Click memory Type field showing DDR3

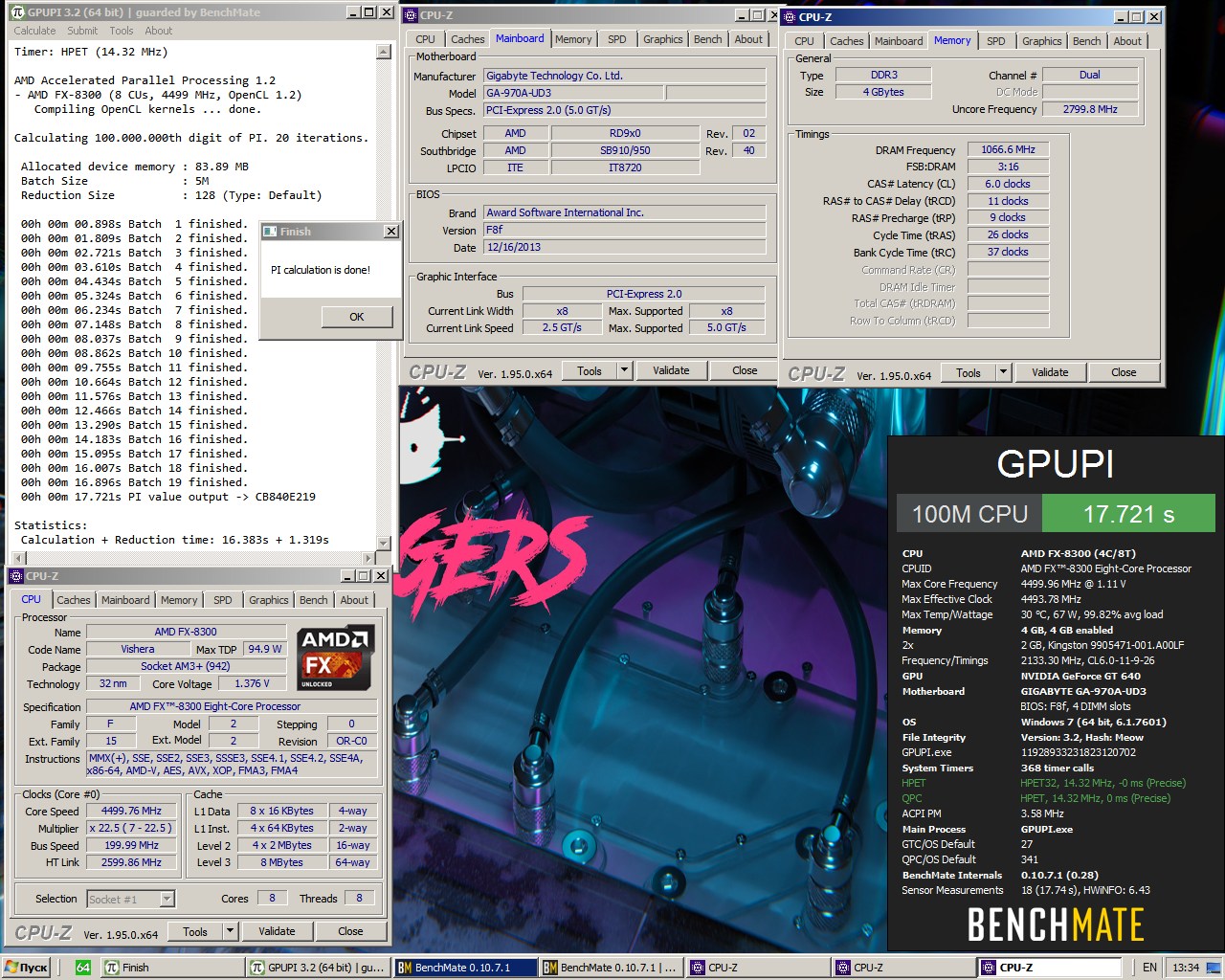tap(883, 75)
